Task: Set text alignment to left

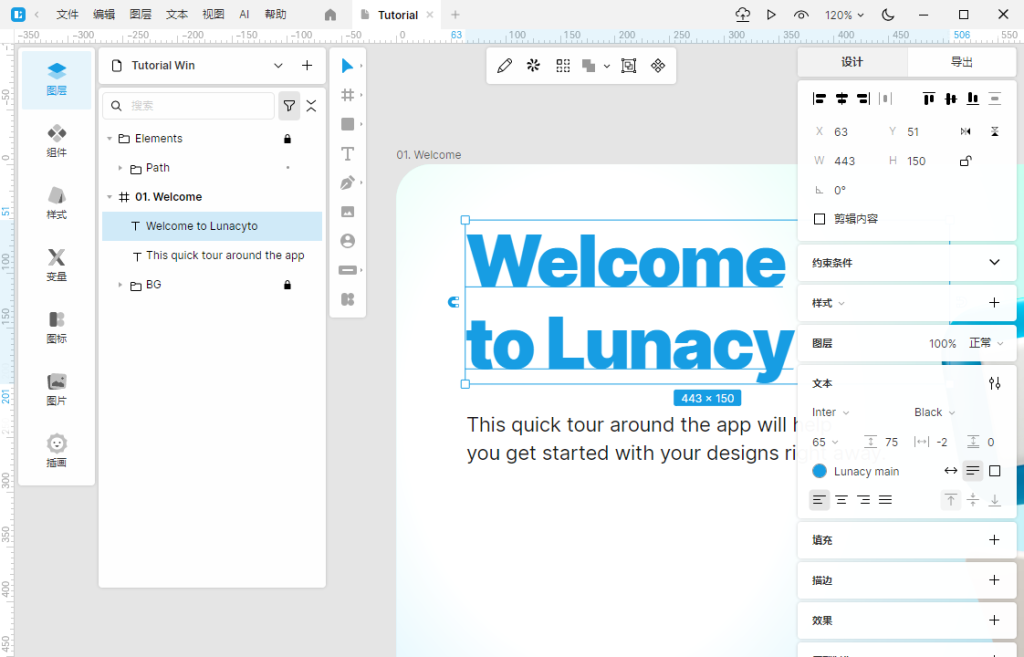Action: [x=819, y=500]
